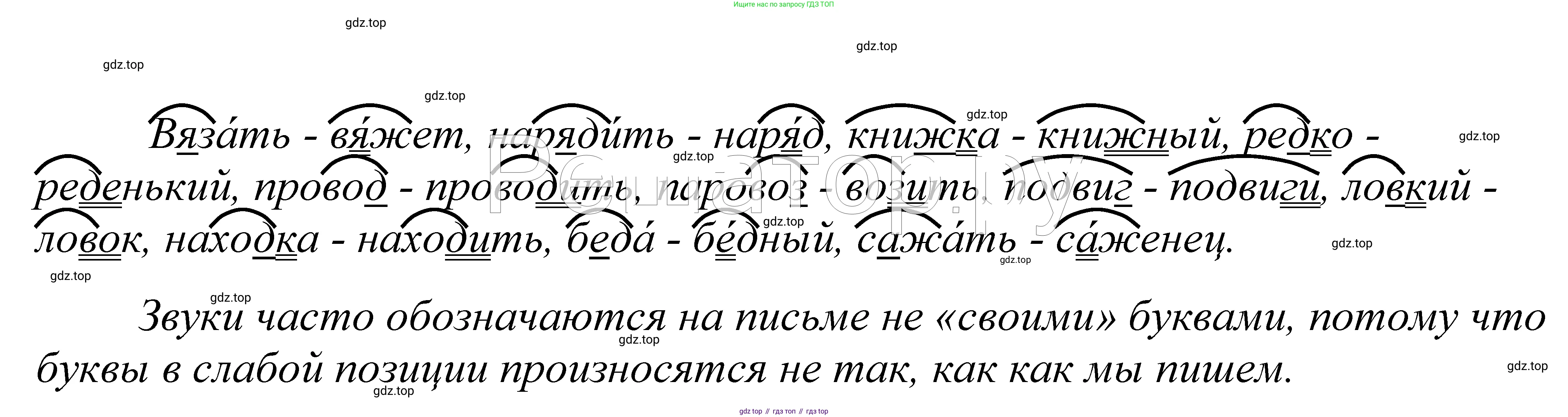
Task: Select the word «наряд» before the comma
Action: coord(768,135)
